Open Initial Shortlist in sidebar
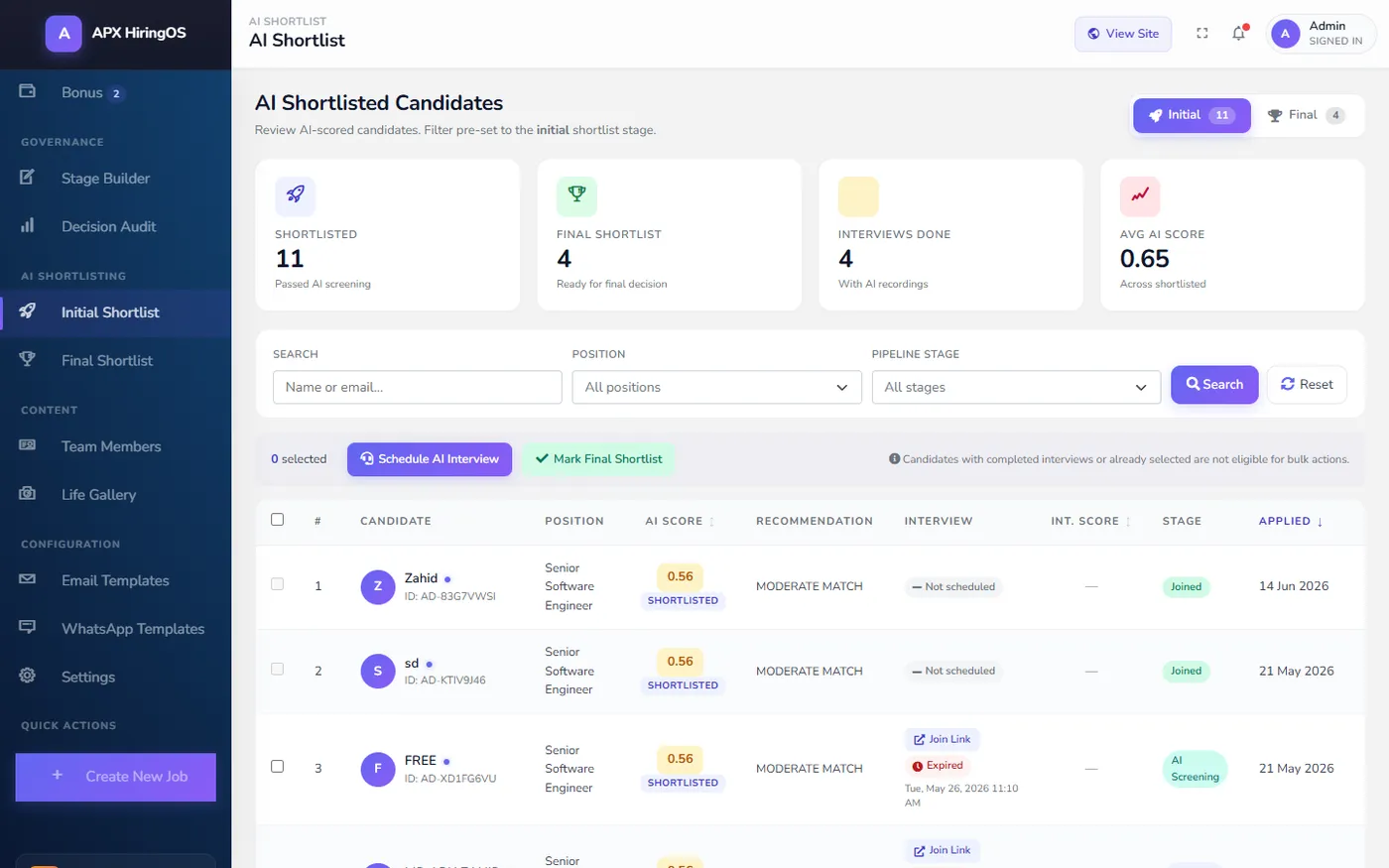The height and width of the screenshot is (868, 1389). point(115,312)
